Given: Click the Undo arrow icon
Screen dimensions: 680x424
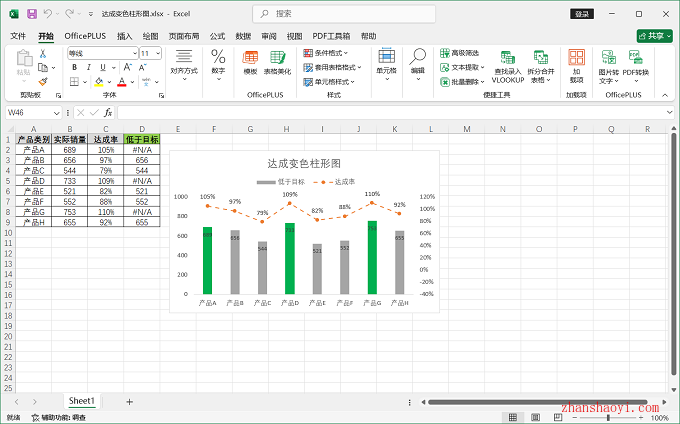Looking at the screenshot, I should (48, 14).
